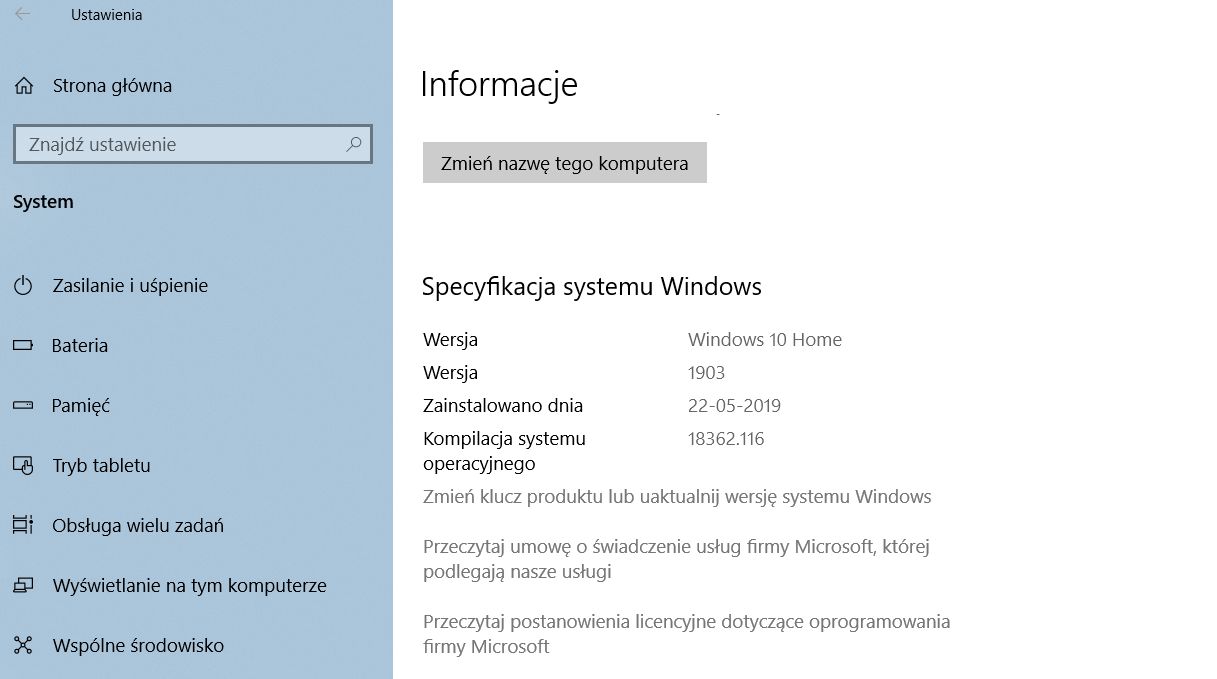
Task: Click the Wyświetlanie na tym komputerze icon
Action: [x=23, y=586]
